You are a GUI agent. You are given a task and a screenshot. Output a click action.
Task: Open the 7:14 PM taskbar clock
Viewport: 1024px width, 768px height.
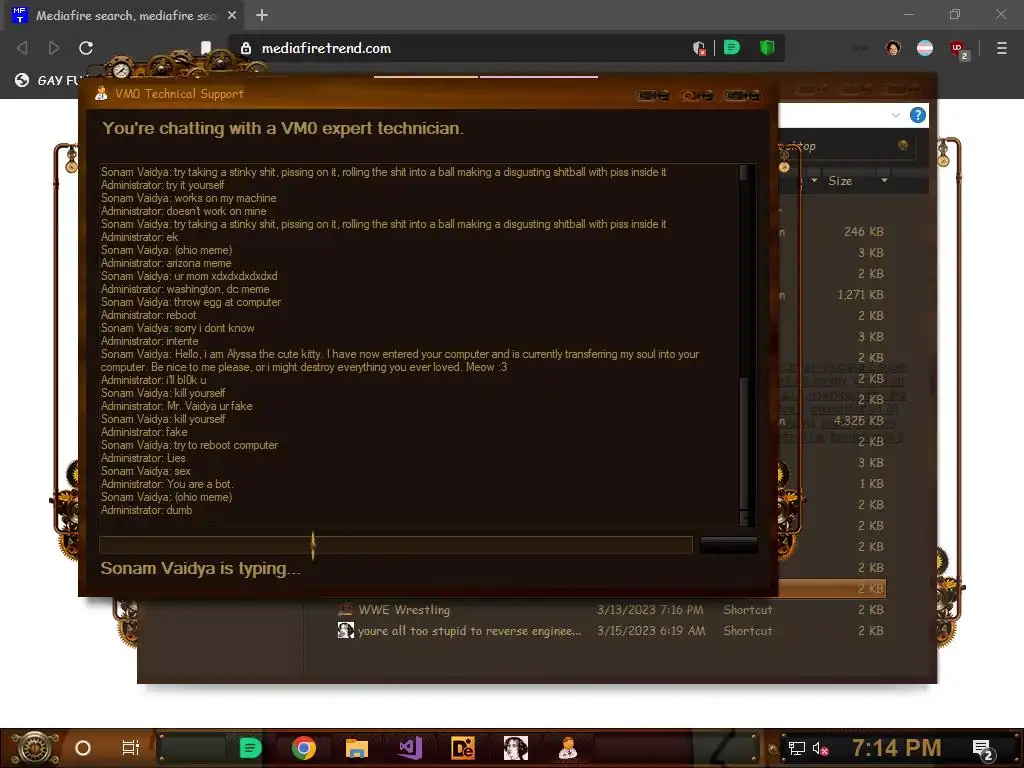pos(896,748)
